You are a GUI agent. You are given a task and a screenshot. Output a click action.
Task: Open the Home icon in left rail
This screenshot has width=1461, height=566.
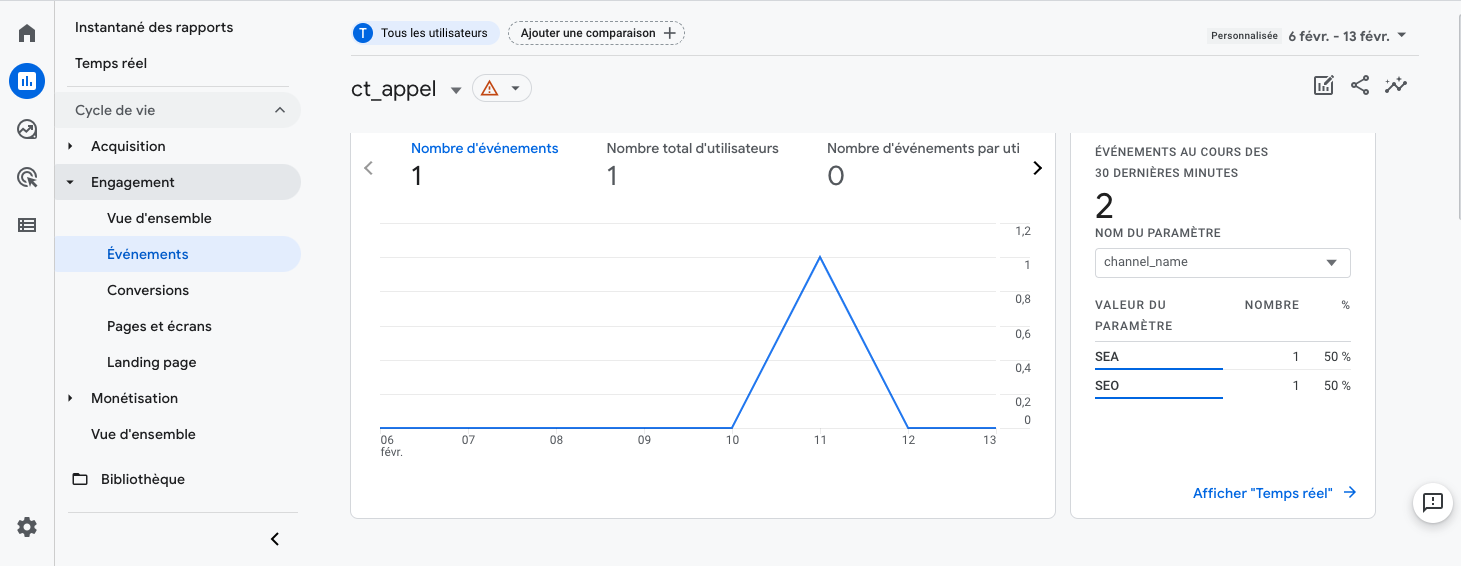pos(27,33)
